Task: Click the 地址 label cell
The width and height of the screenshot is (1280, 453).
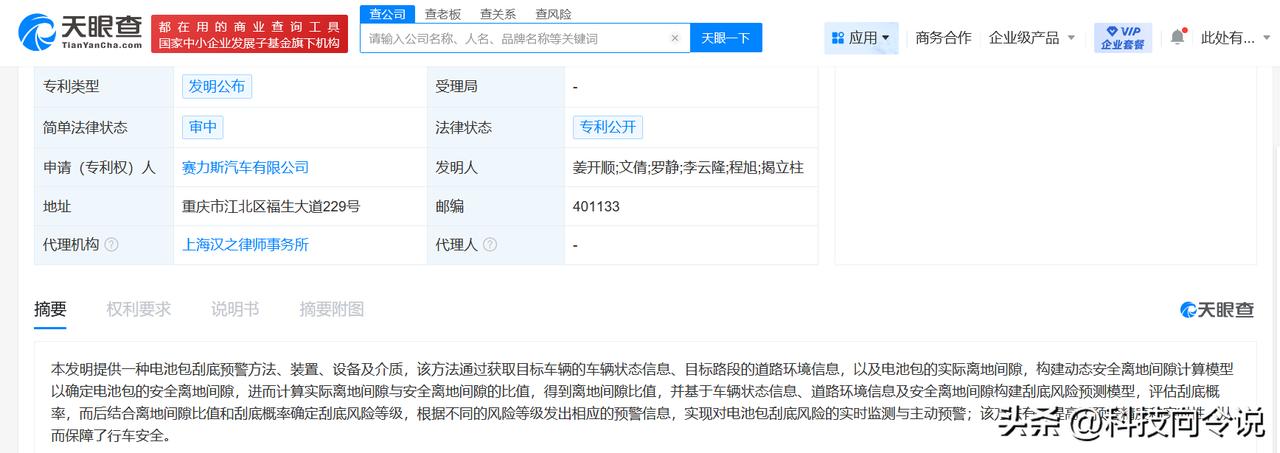Action: click(104, 206)
